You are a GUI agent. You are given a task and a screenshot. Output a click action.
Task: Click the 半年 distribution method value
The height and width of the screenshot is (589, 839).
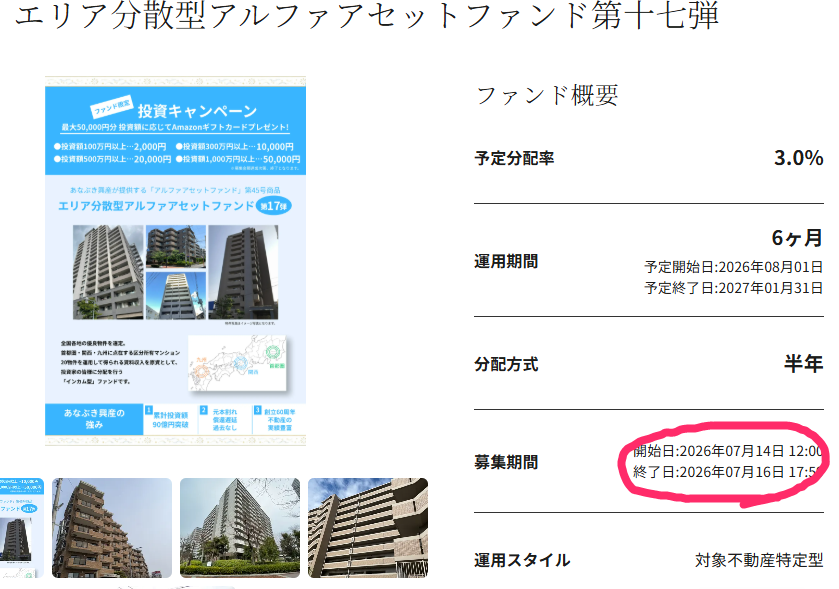pos(803,364)
